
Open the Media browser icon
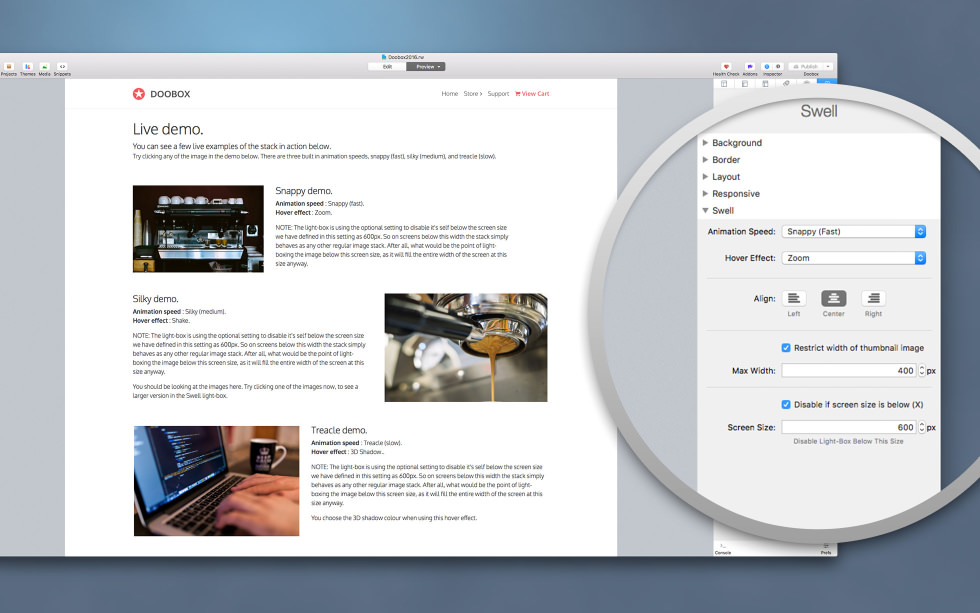click(44, 66)
